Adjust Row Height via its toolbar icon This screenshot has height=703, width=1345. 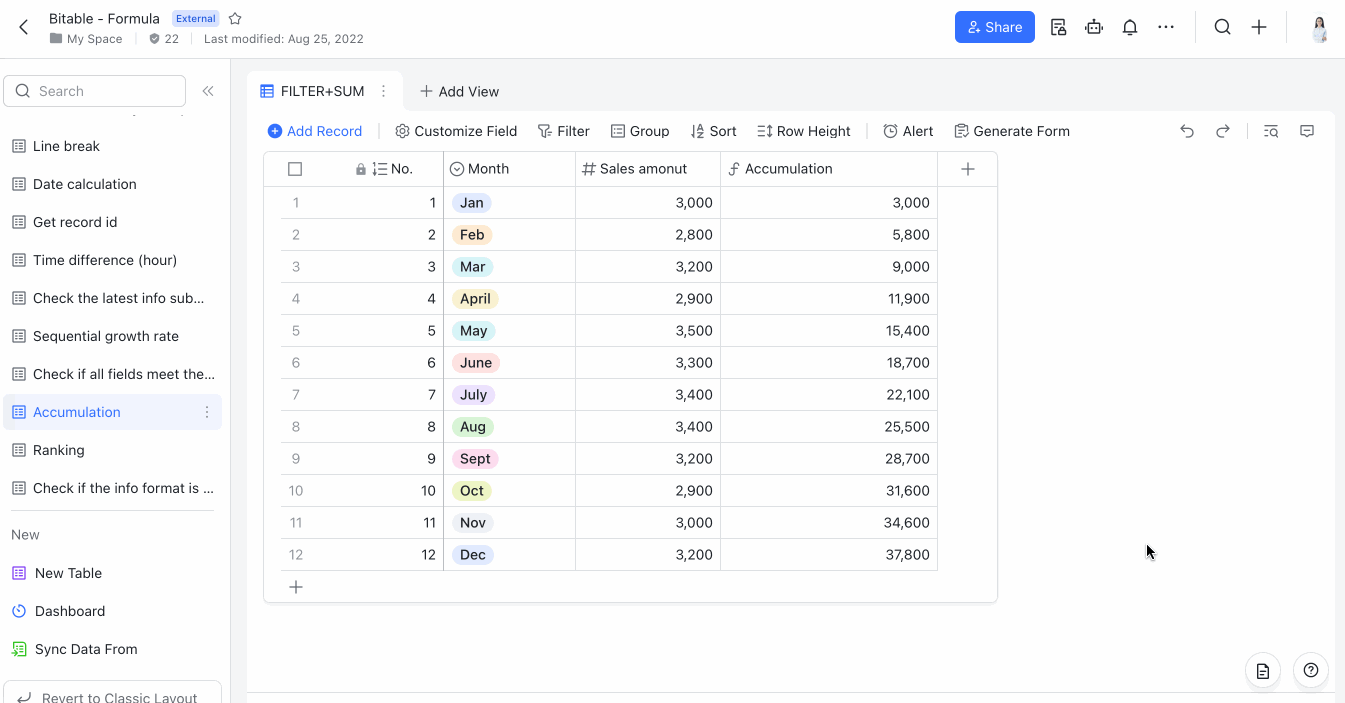[803, 131]
